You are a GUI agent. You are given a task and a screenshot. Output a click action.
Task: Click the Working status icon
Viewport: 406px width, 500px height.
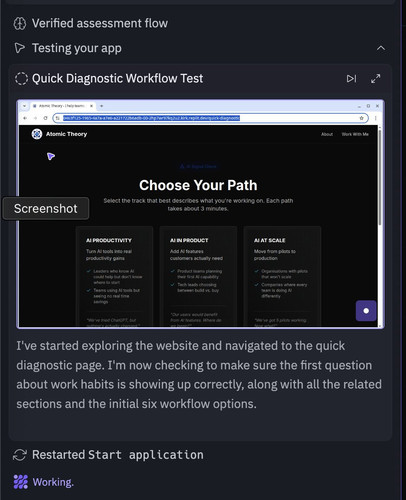tap(21, 482)
